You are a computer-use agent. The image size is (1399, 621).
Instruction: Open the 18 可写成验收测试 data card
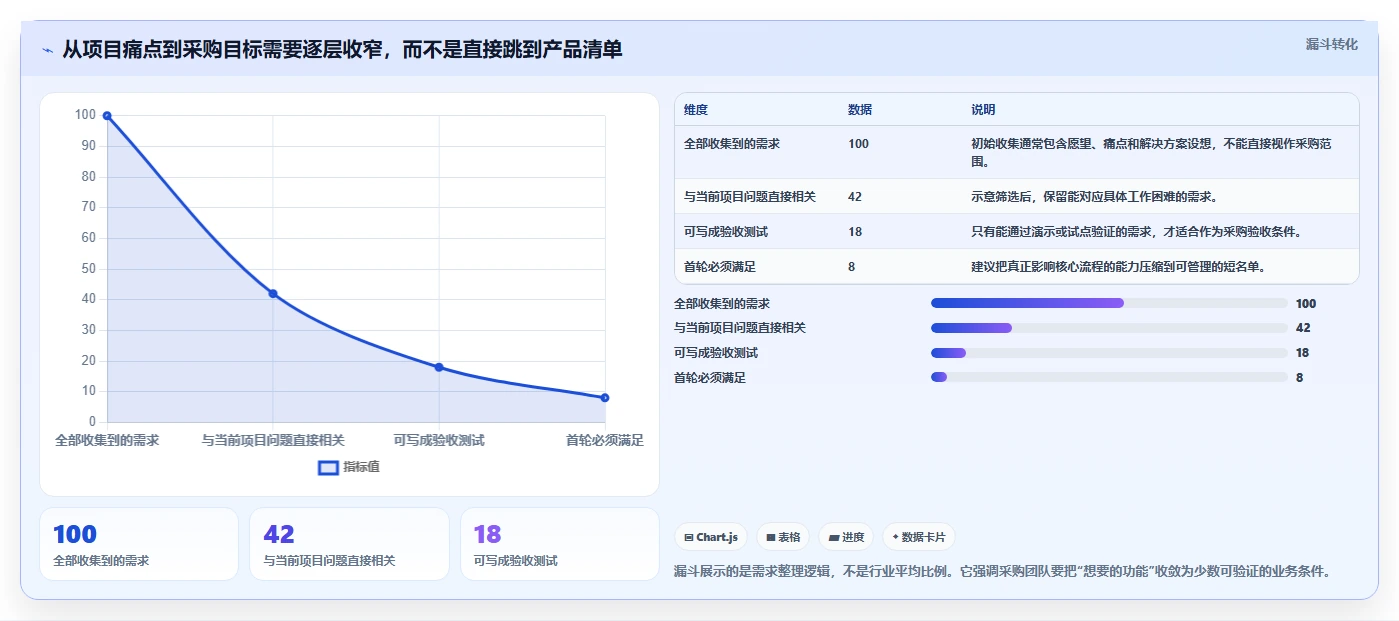click(560, 544)
